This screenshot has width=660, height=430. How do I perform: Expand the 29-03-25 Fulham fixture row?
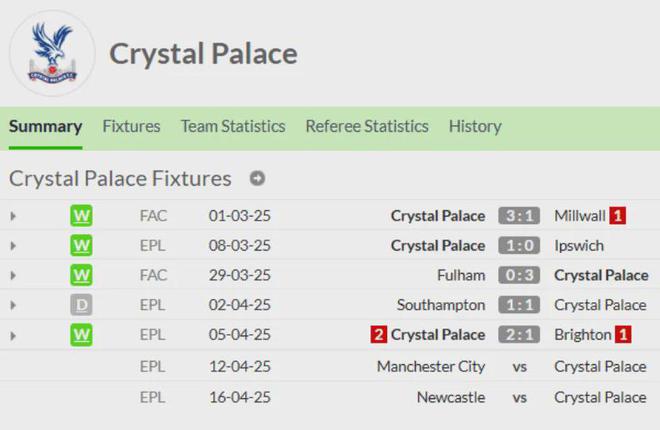(x=13, y=275)
